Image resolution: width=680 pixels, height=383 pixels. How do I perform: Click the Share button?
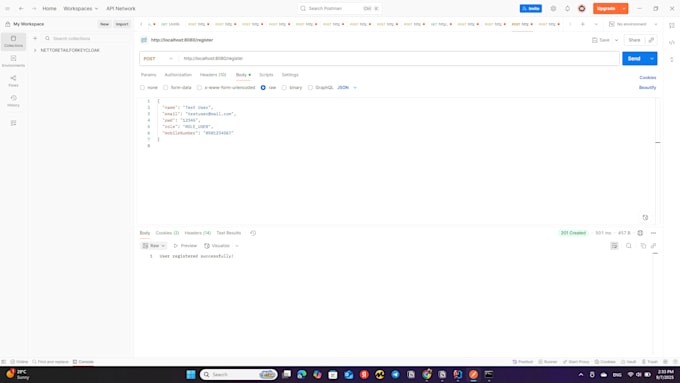pyautogui.click(x=634, y=40)
